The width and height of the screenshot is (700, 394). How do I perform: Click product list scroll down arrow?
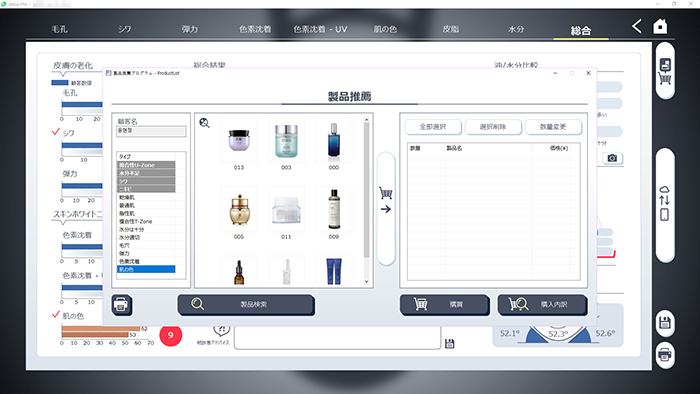367,282
